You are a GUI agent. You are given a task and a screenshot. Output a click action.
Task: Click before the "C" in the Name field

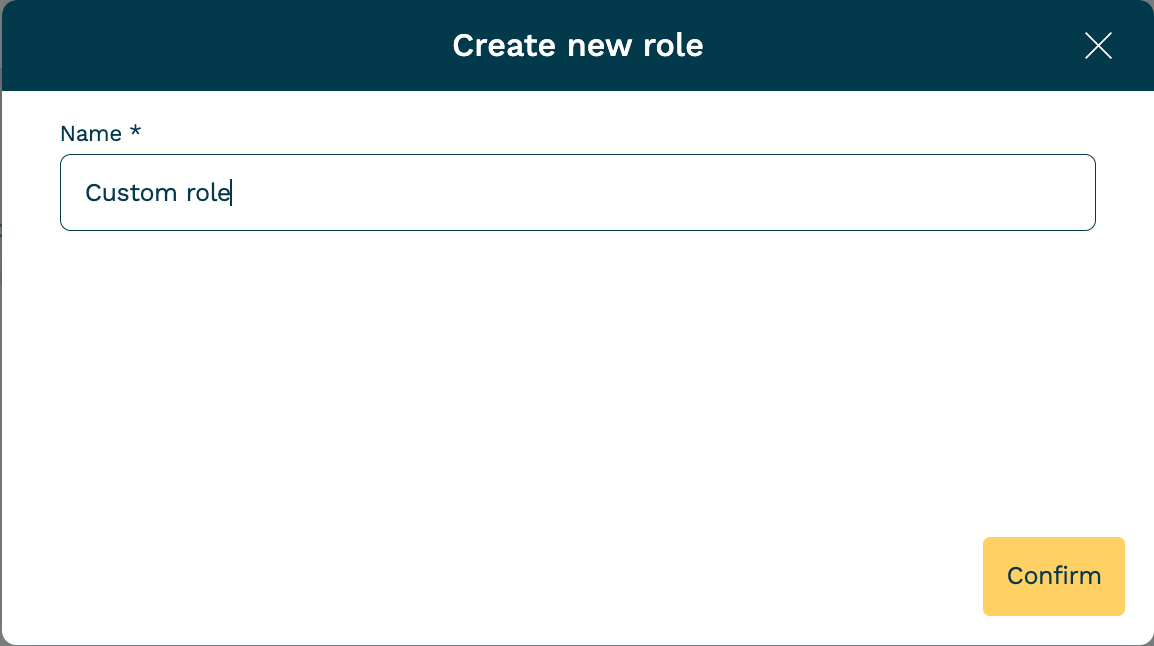[x=85, y=192]
